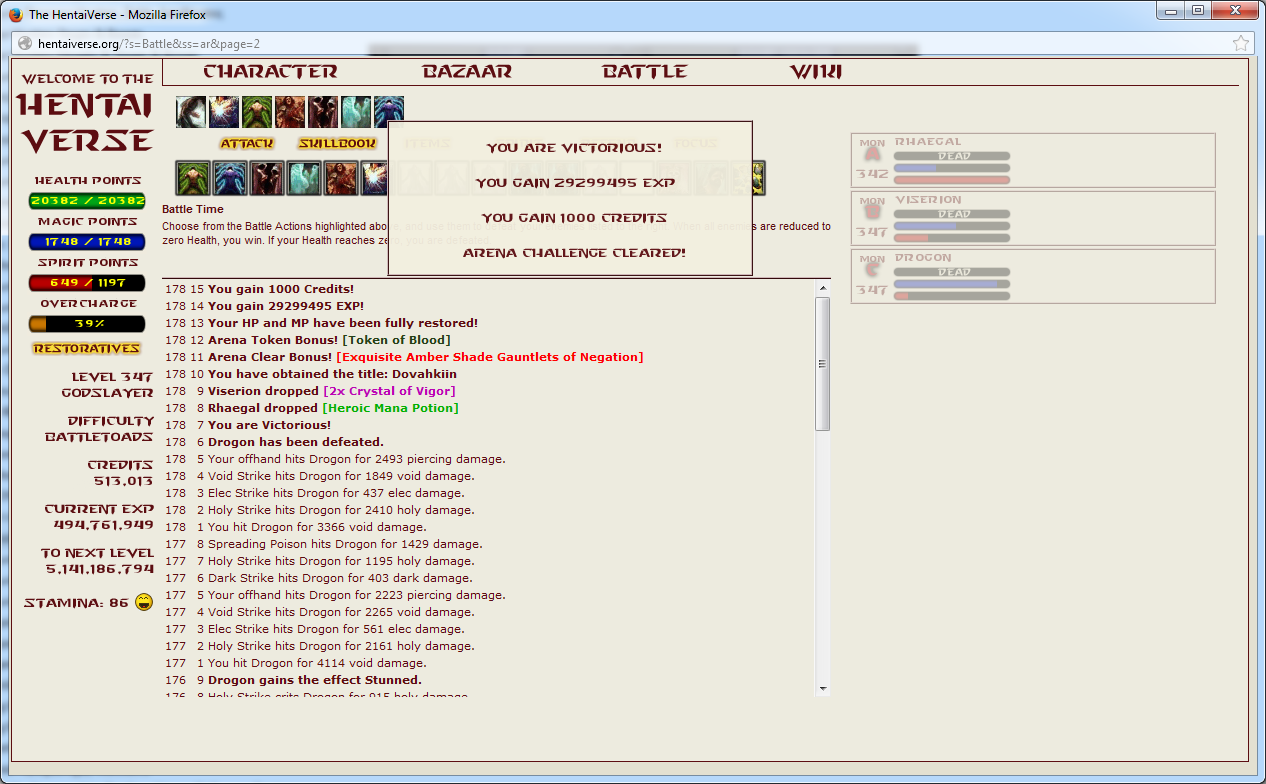Select monster C Drogon
The image size is (1266, 784).
coord(1033,276)
